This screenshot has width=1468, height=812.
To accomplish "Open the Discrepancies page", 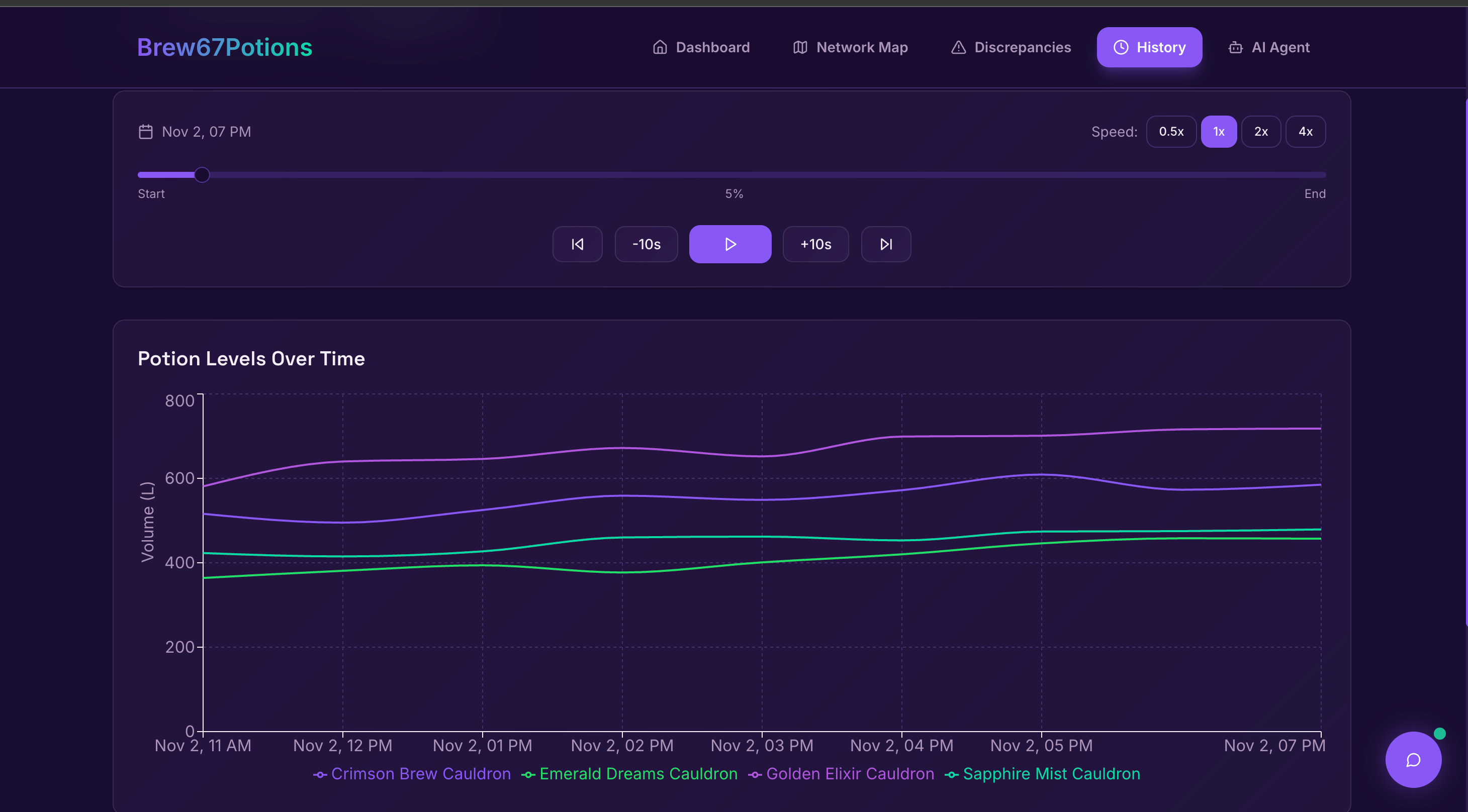I will point(1011,47).
